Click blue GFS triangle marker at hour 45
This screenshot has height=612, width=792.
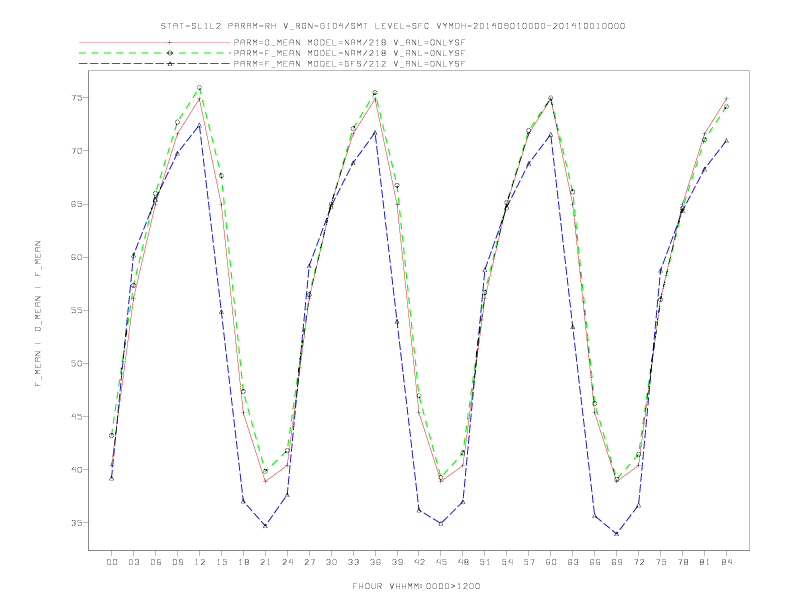pos(441,524)
